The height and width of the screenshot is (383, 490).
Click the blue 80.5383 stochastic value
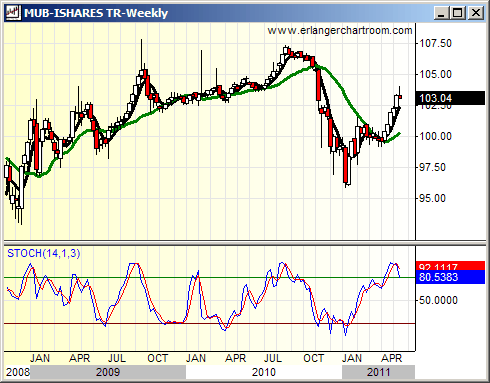[x=450, y=277]
